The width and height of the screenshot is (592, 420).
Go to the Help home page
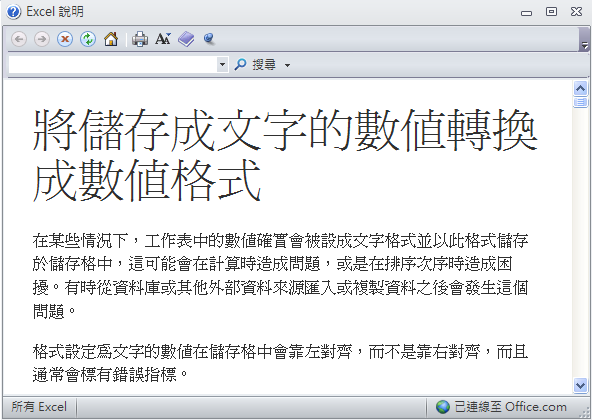111,39
